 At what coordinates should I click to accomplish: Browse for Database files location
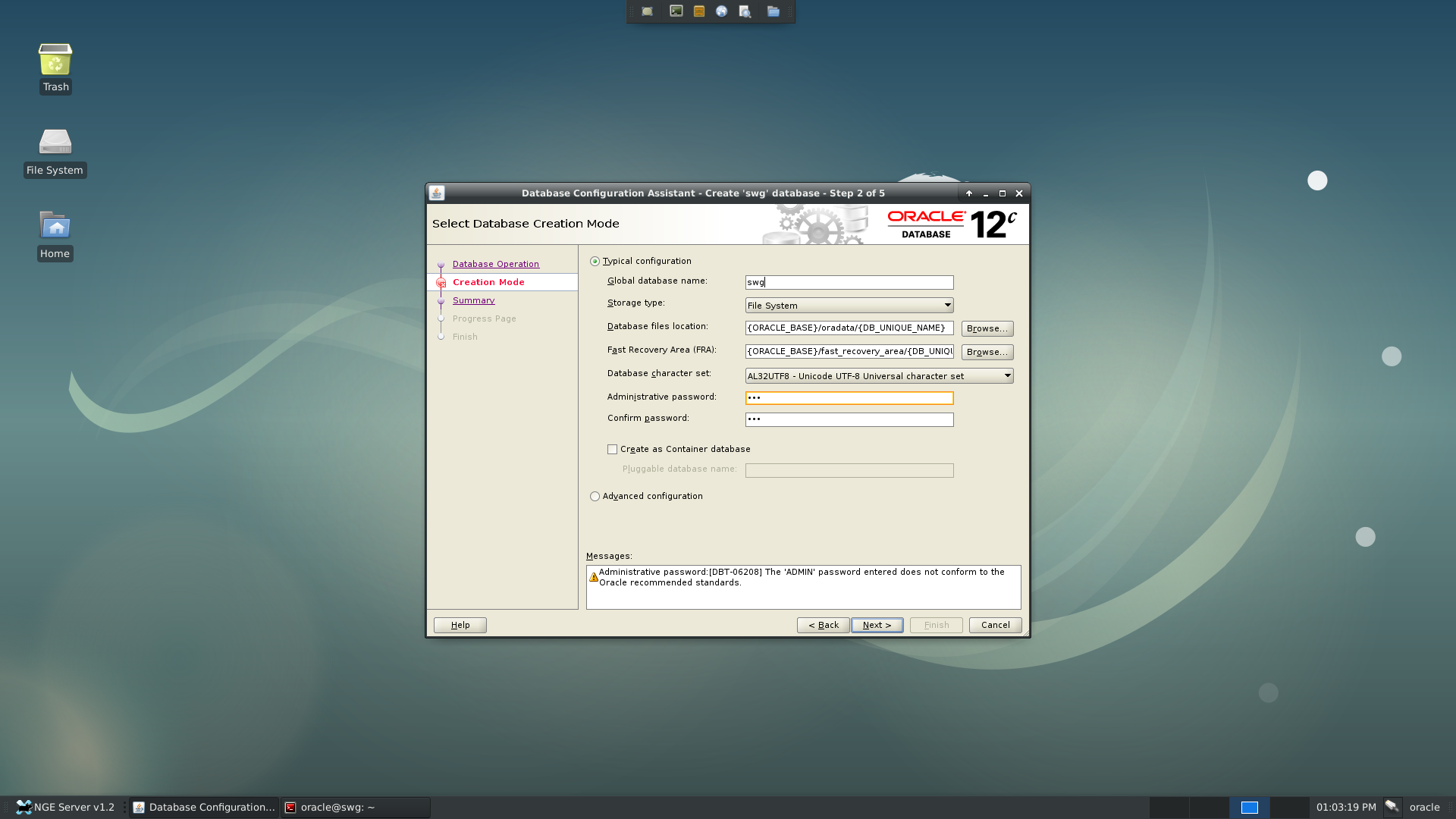(987, 328)
